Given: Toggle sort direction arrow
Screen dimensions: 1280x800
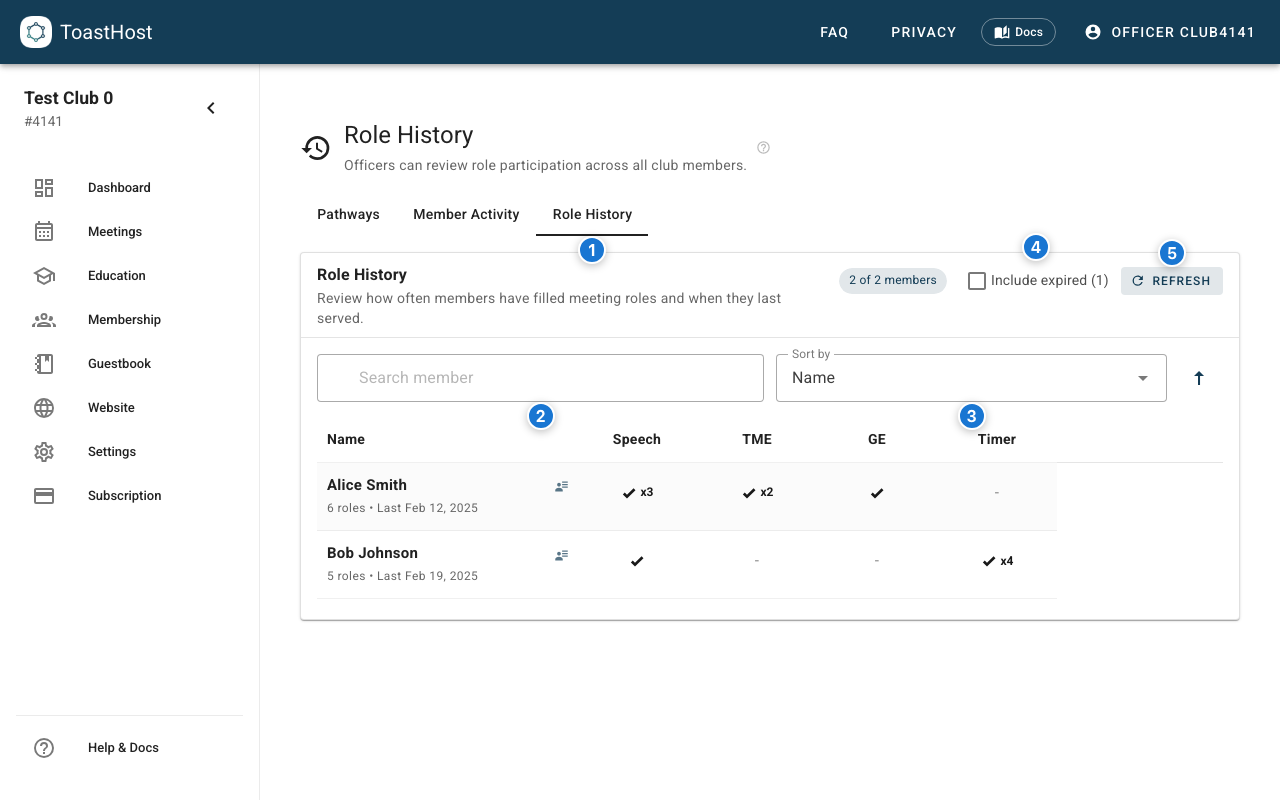Looking at the screenshot, I should point(1199,378).
